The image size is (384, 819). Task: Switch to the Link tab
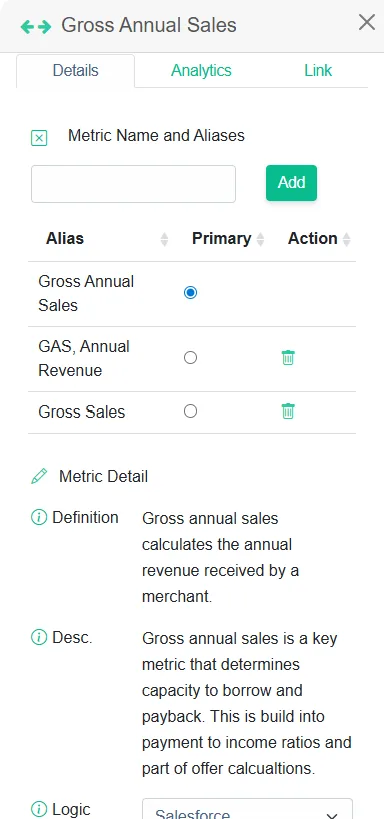[318, 71]
